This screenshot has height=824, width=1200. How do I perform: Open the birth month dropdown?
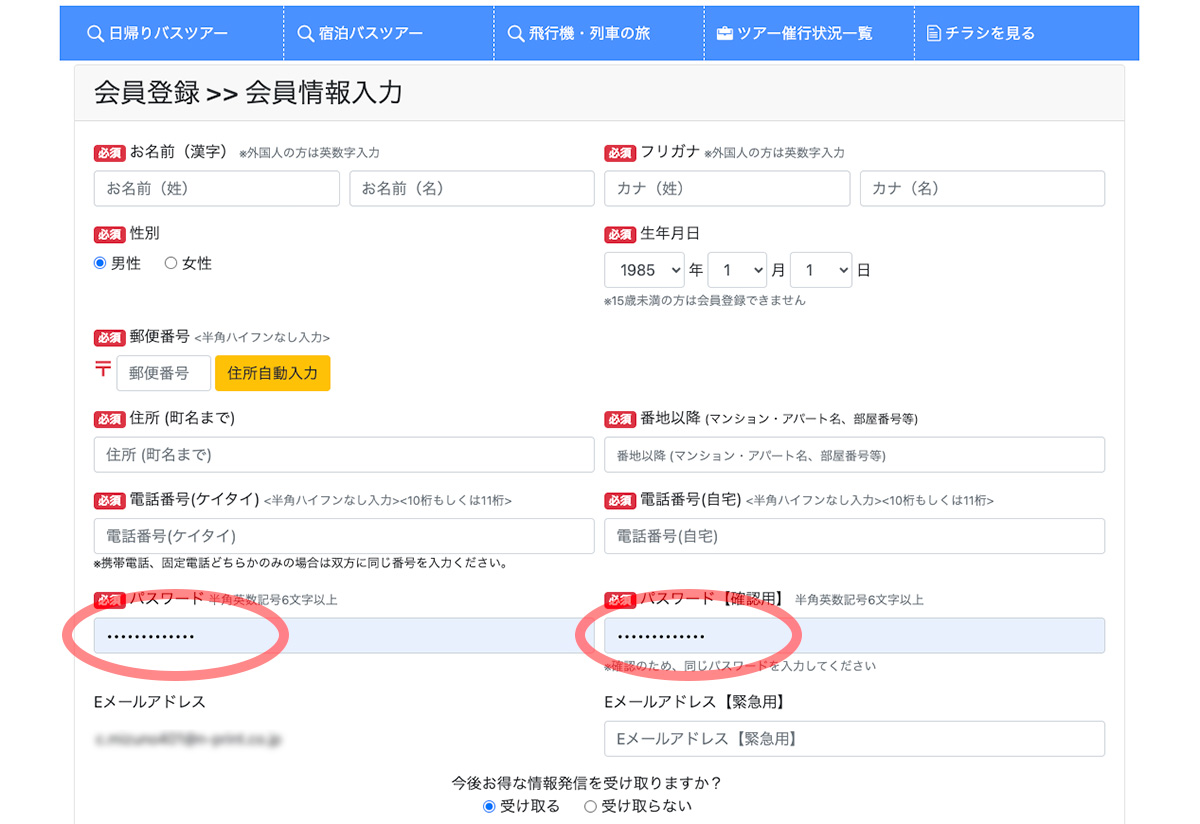point(737,270)
